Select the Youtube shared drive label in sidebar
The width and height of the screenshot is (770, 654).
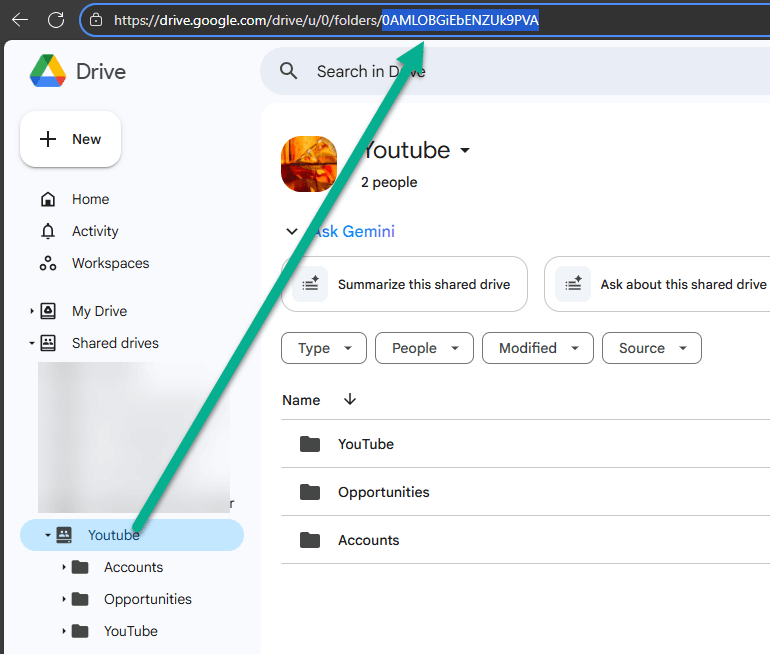[113, 535]
